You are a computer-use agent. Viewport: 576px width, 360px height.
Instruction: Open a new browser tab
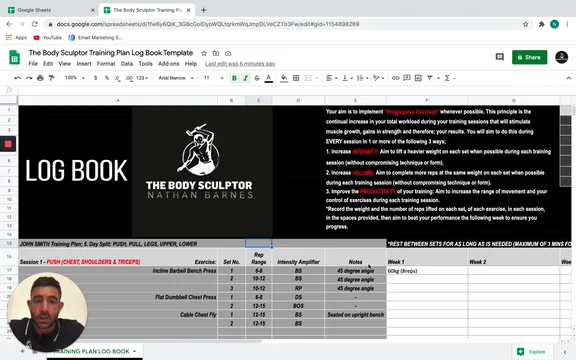pyautogui.click(x=204, y=10)
